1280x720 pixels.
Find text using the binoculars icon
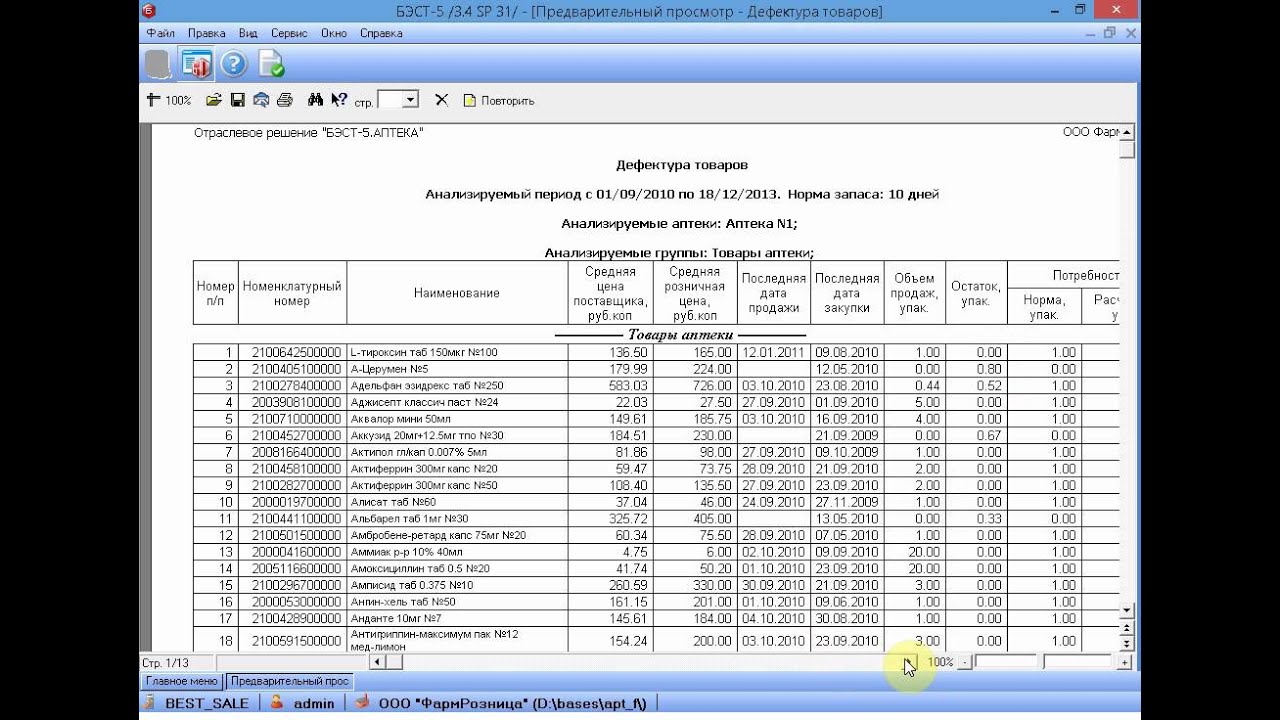[x=315, y=100]
